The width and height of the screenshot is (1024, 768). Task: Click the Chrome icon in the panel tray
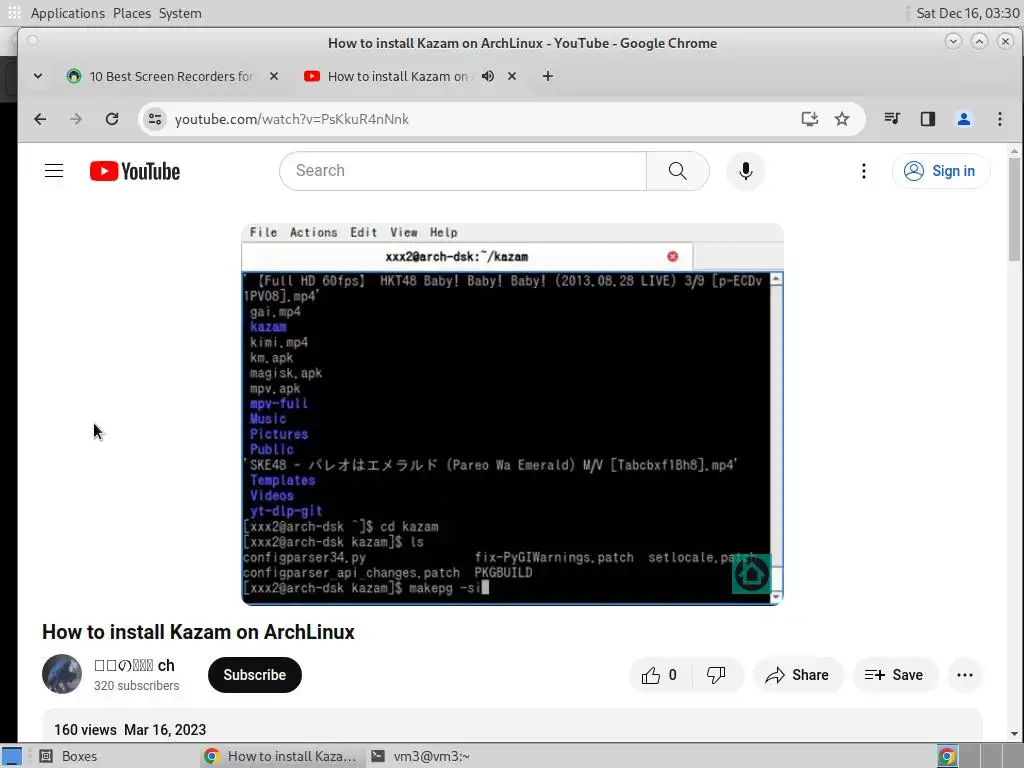[947, 756]
